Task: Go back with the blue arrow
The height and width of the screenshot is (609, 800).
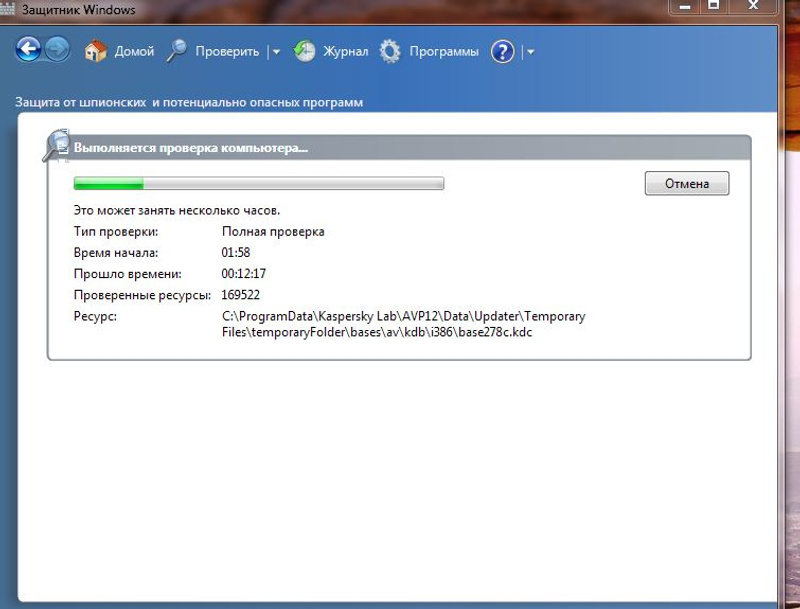Action: 29,50
